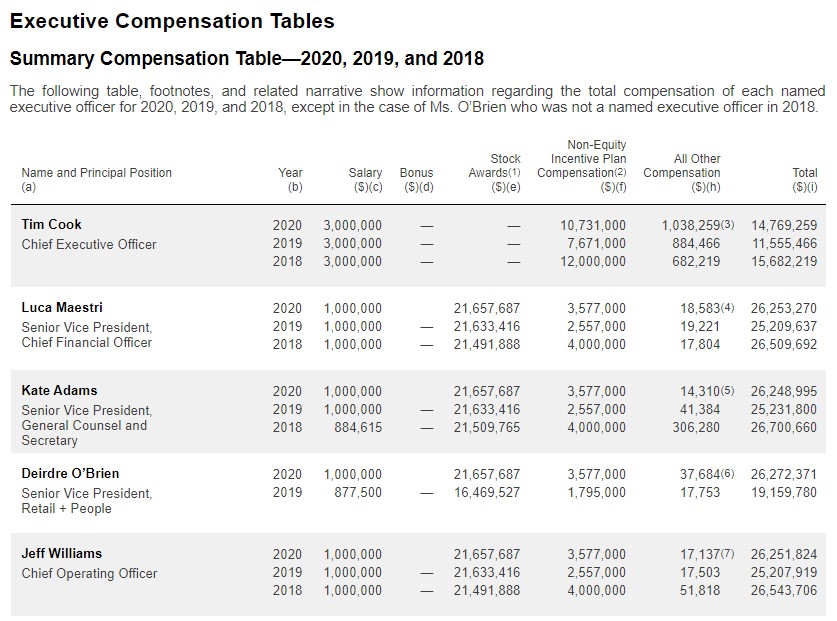Click the Salary column header
The height and width of the screenshot is (621, 837).
click(x=365, y=173)
